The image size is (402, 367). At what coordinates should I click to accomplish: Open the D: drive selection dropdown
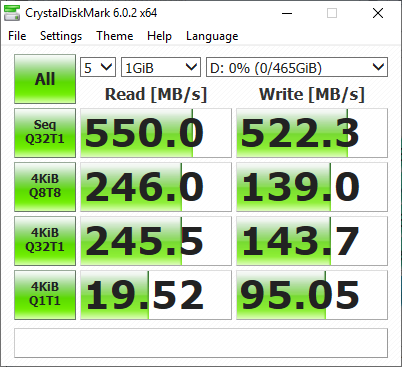[x=297, y=67]
